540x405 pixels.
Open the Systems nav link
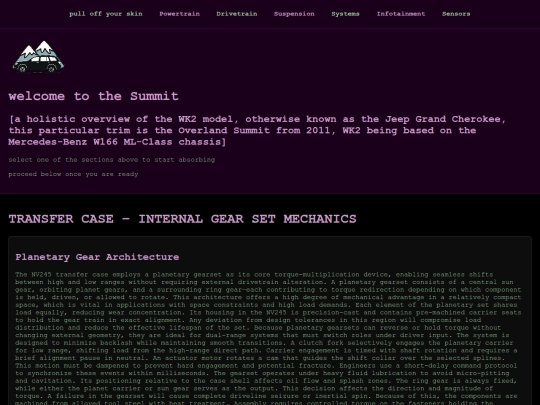tap(345, 14)
